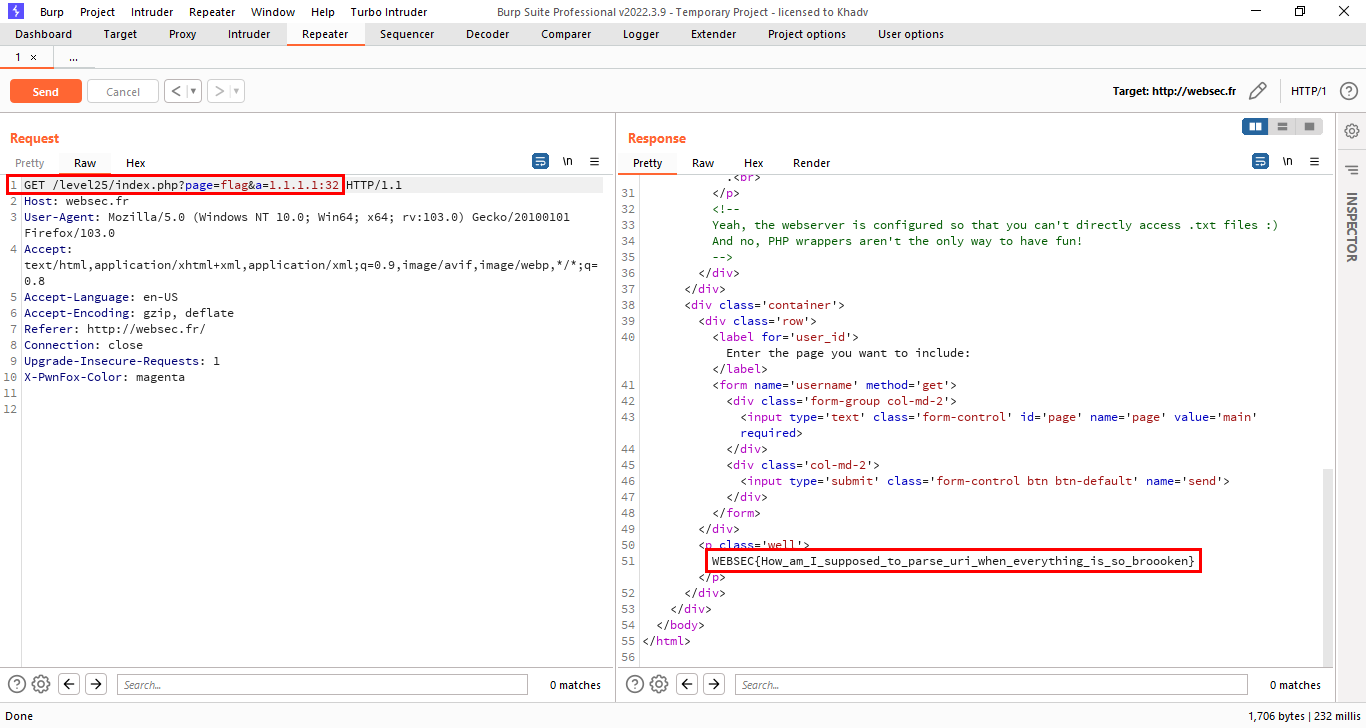This screenshot has width=1366, height=728.
Task: Switch to the Comparer tab
Action: tap(566, 34)
